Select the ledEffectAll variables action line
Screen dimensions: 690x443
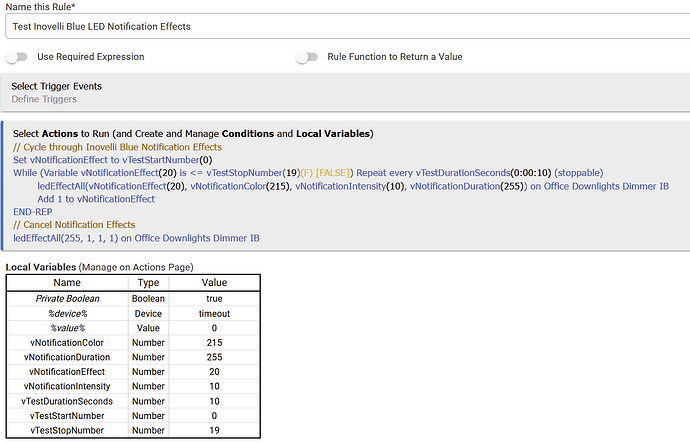click(353, 186)
